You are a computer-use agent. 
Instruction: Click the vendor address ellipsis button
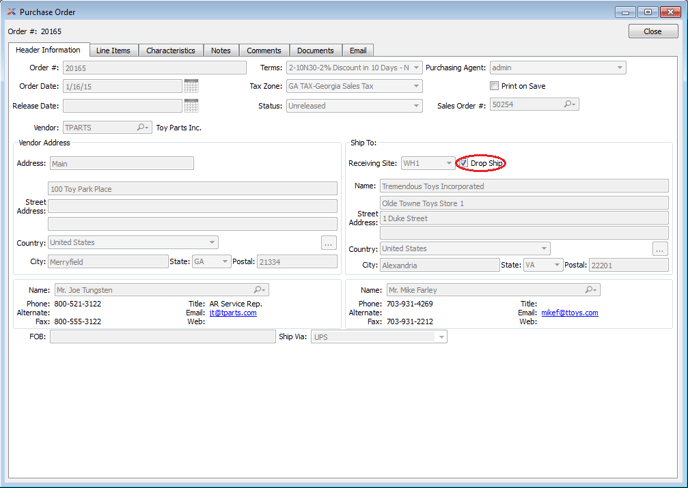tap(328, 243)
